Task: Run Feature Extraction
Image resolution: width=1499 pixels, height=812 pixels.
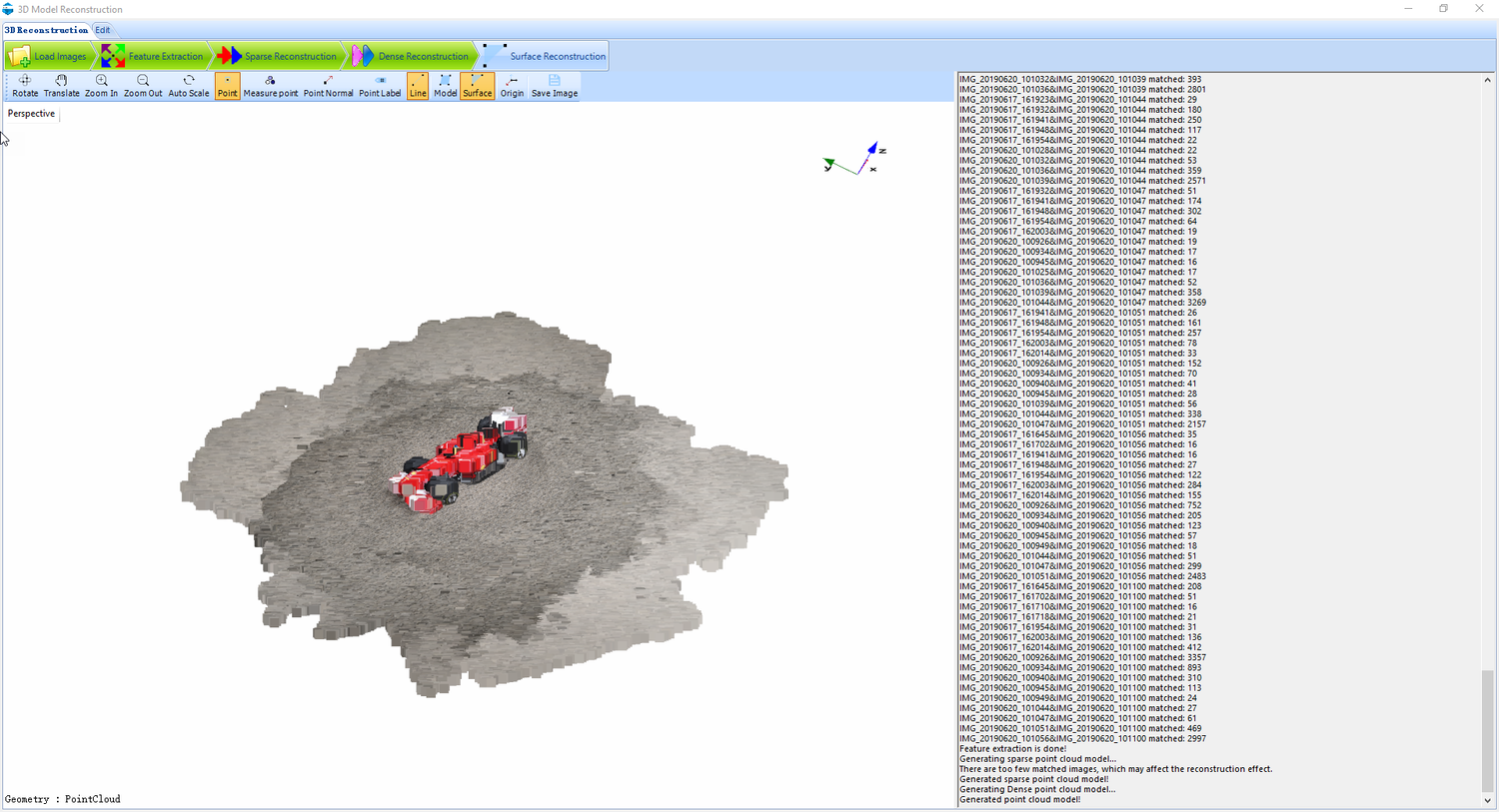Action: pyautogui.click(x=165, y=55)
